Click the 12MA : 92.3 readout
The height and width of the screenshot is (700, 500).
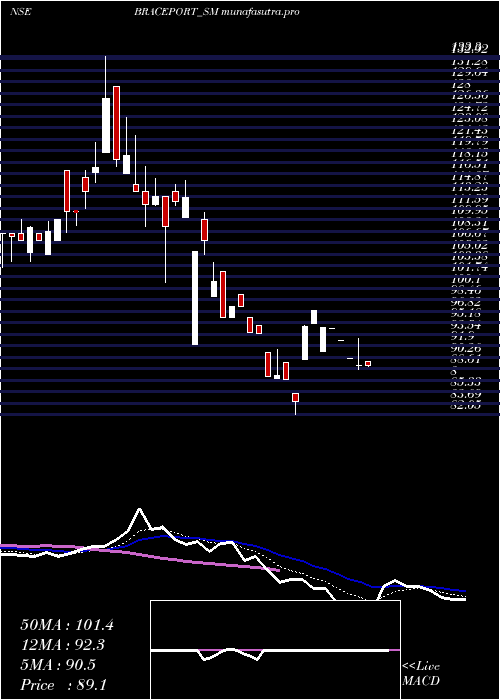[63, 645]
